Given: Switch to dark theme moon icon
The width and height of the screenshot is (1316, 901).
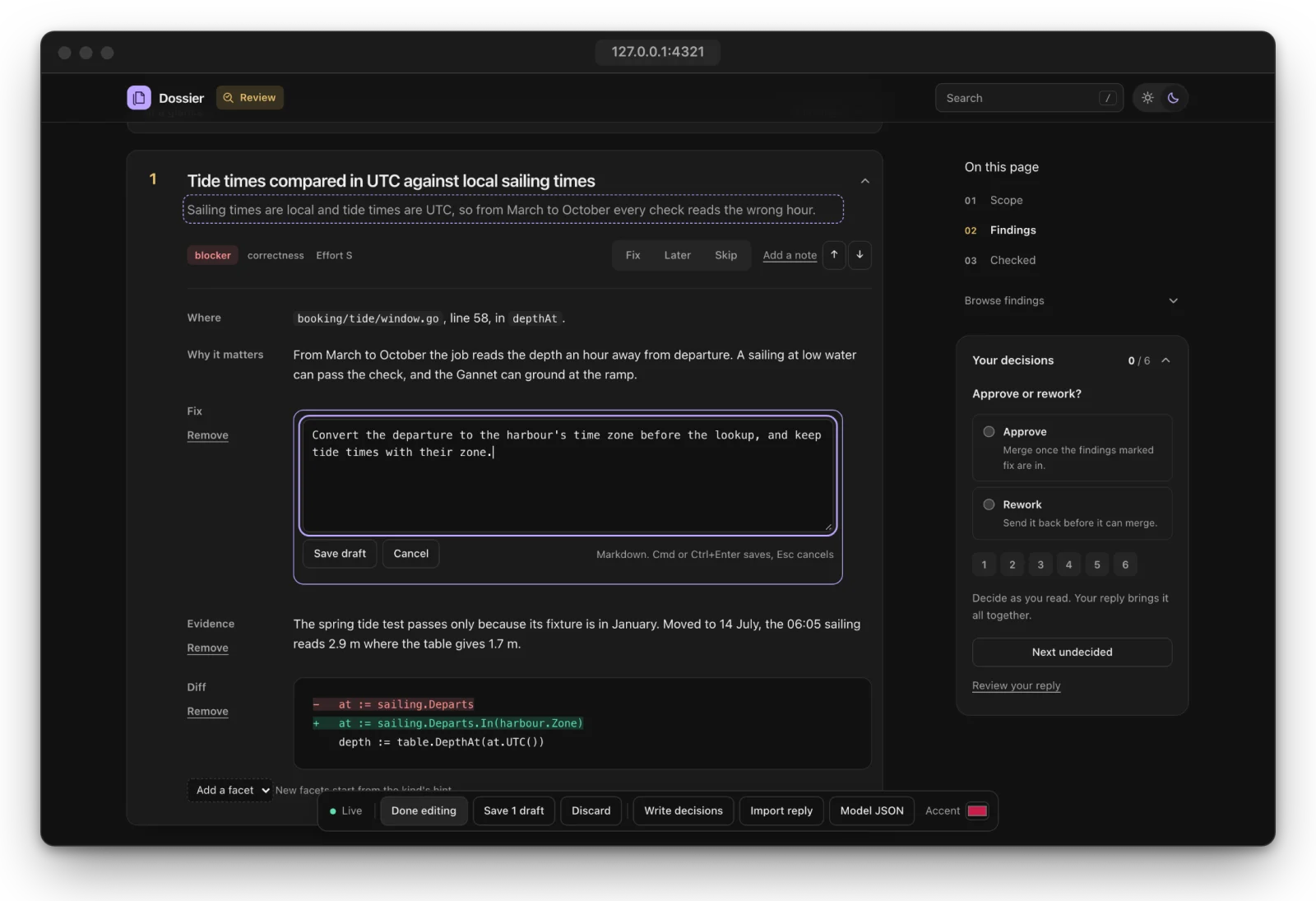Looking at the screenshot, I should point(1173,98).
